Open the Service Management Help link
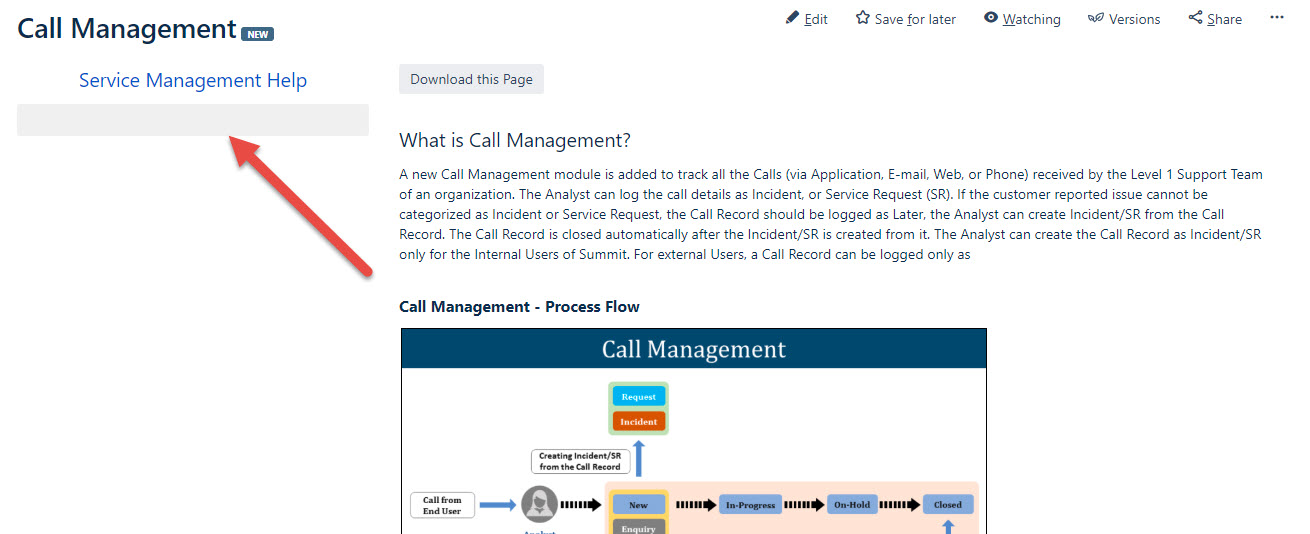1310x534 pixels. pos(193,80)
